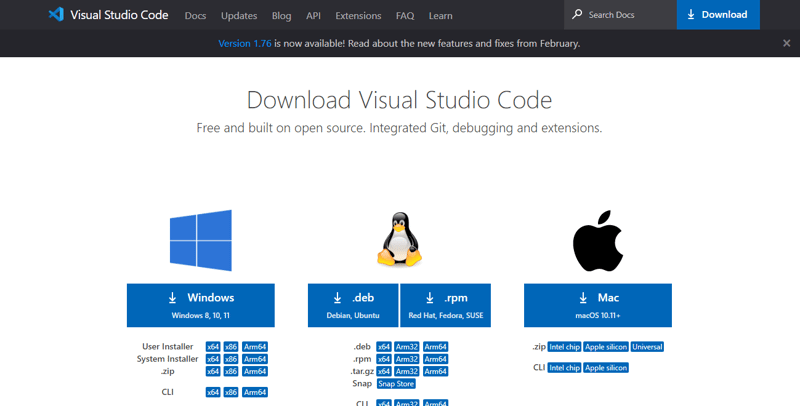Viewport: 800px width, 406px height.
Task: Select Windows User Installer Arm64 build
Action: 255,347
